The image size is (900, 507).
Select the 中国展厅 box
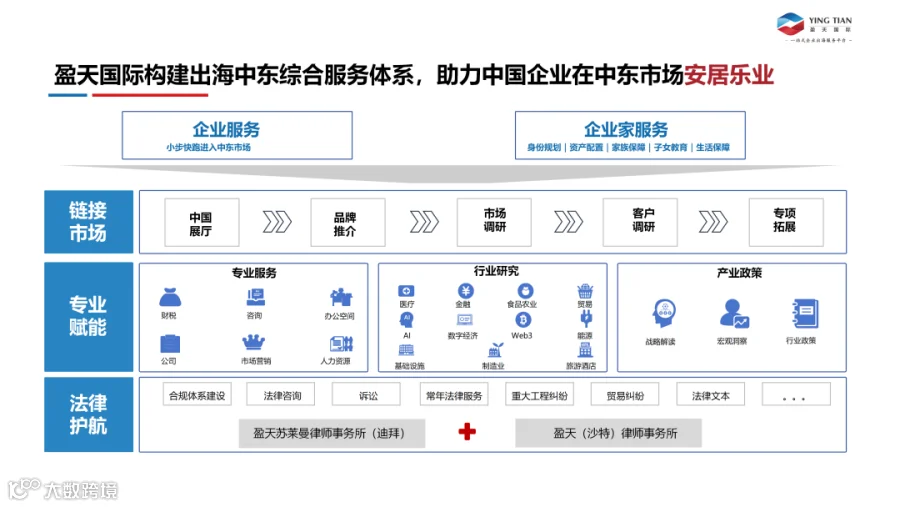pyautogui.click(x=201, y=222)
